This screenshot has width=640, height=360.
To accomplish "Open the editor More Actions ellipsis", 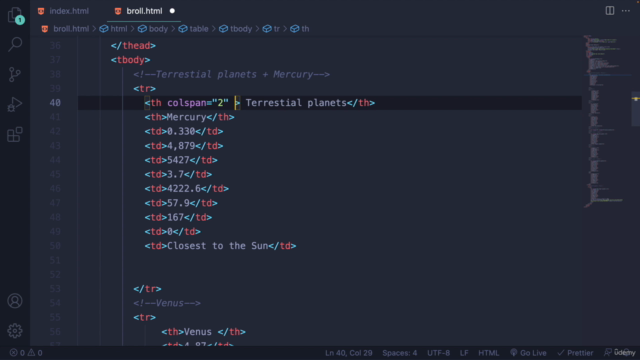I will coord(626,11).
